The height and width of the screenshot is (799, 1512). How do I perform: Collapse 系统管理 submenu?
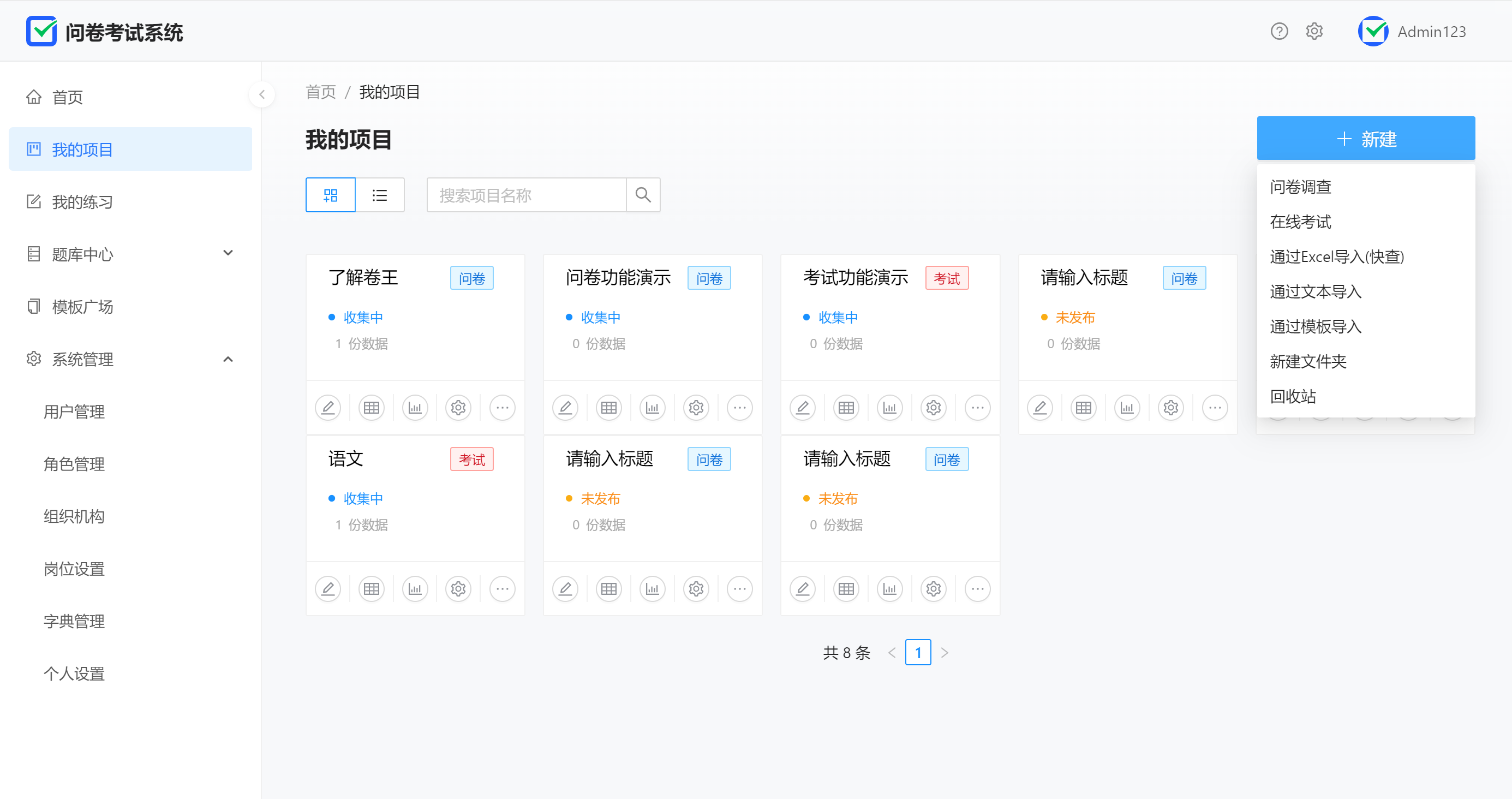pos(228,359)
